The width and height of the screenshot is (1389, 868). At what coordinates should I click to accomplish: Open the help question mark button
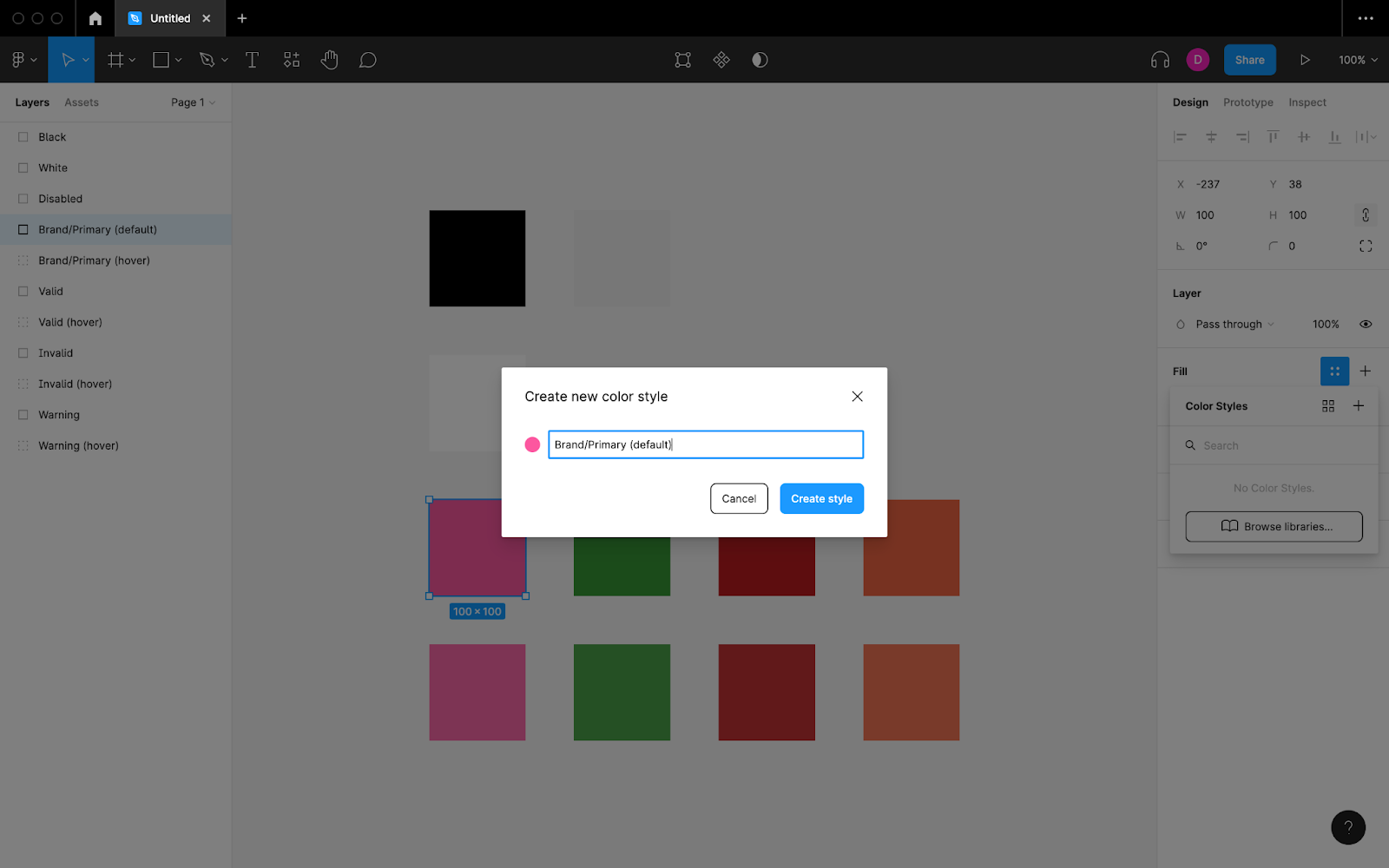click(x=1348, y=827)
